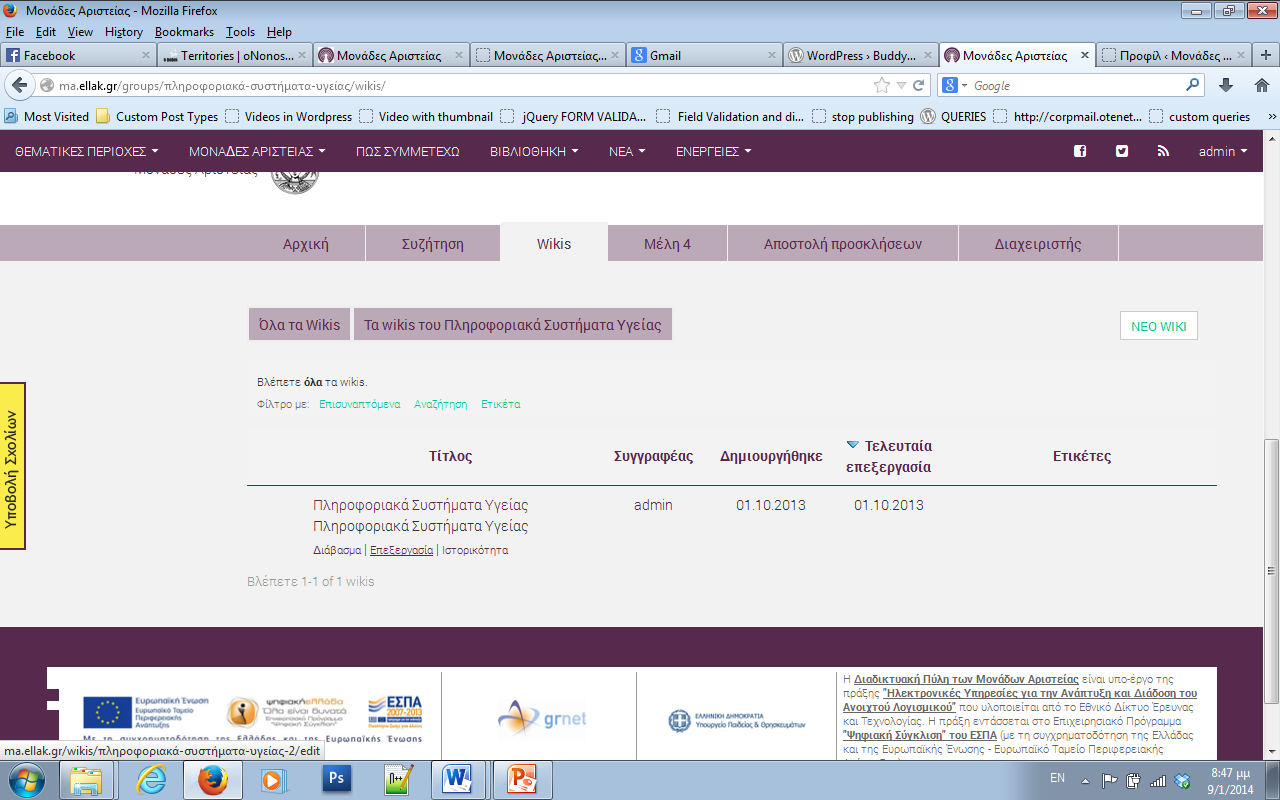
Task: Go back with the browser back arrow
Action: tap(19, 85)
